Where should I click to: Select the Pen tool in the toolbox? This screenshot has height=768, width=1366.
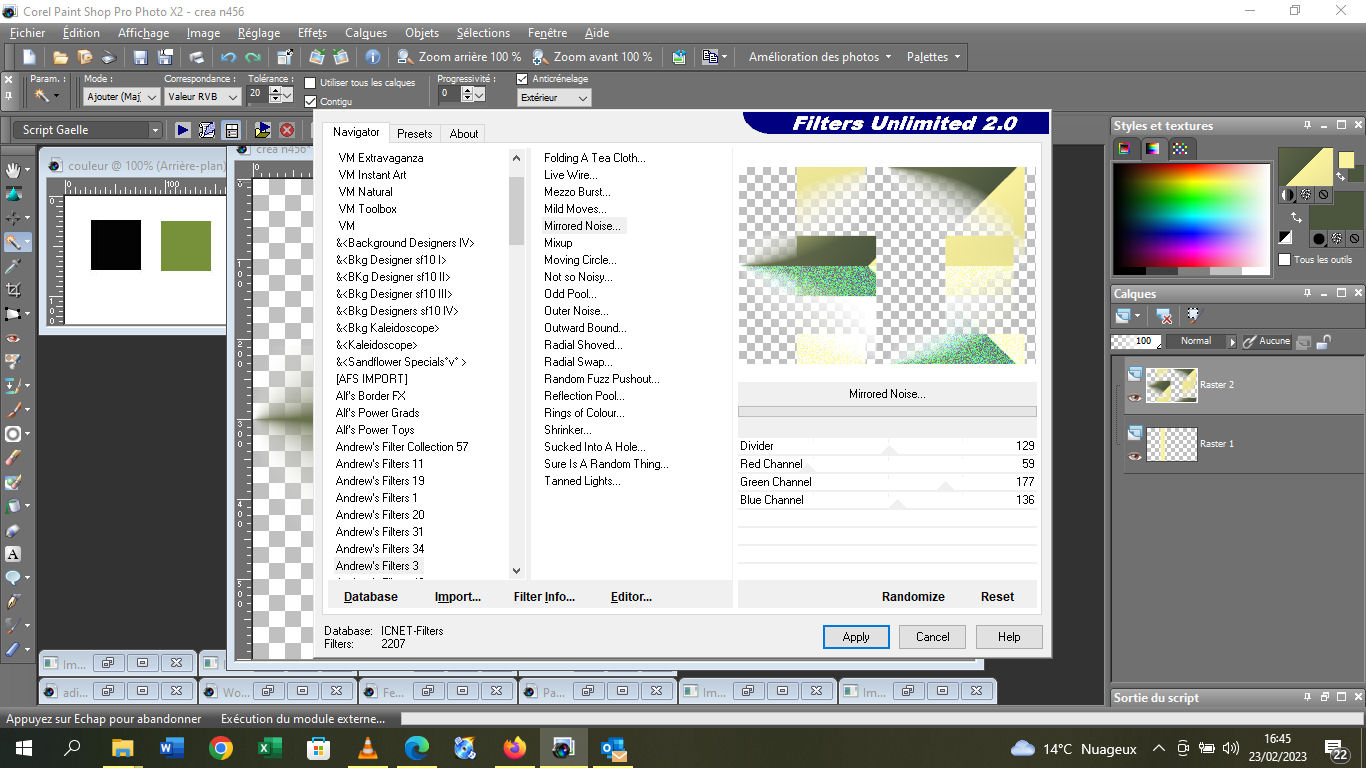pos(13,602)
